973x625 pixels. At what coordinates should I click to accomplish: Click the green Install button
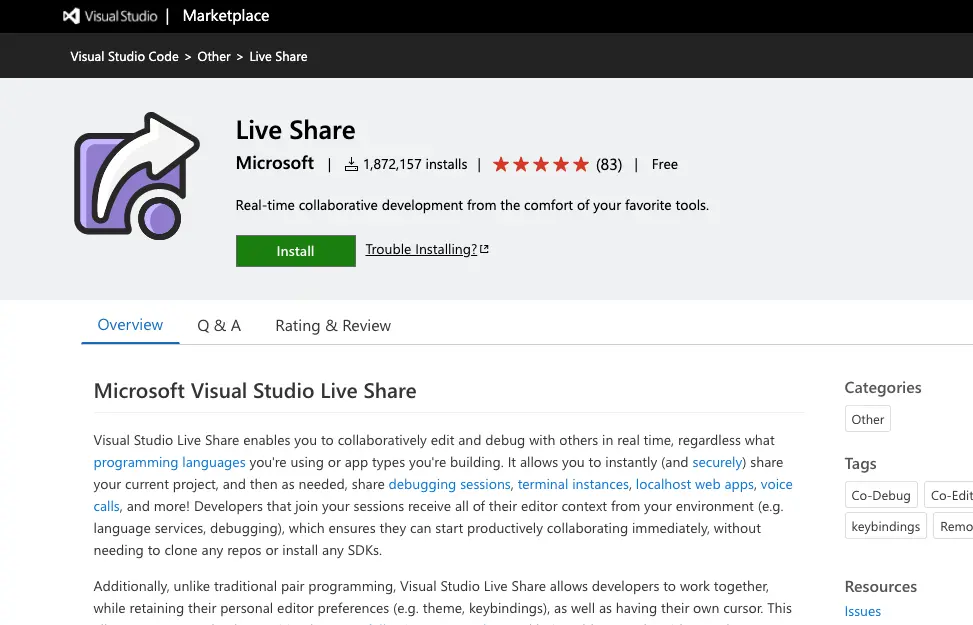click(x=296, y=251)
